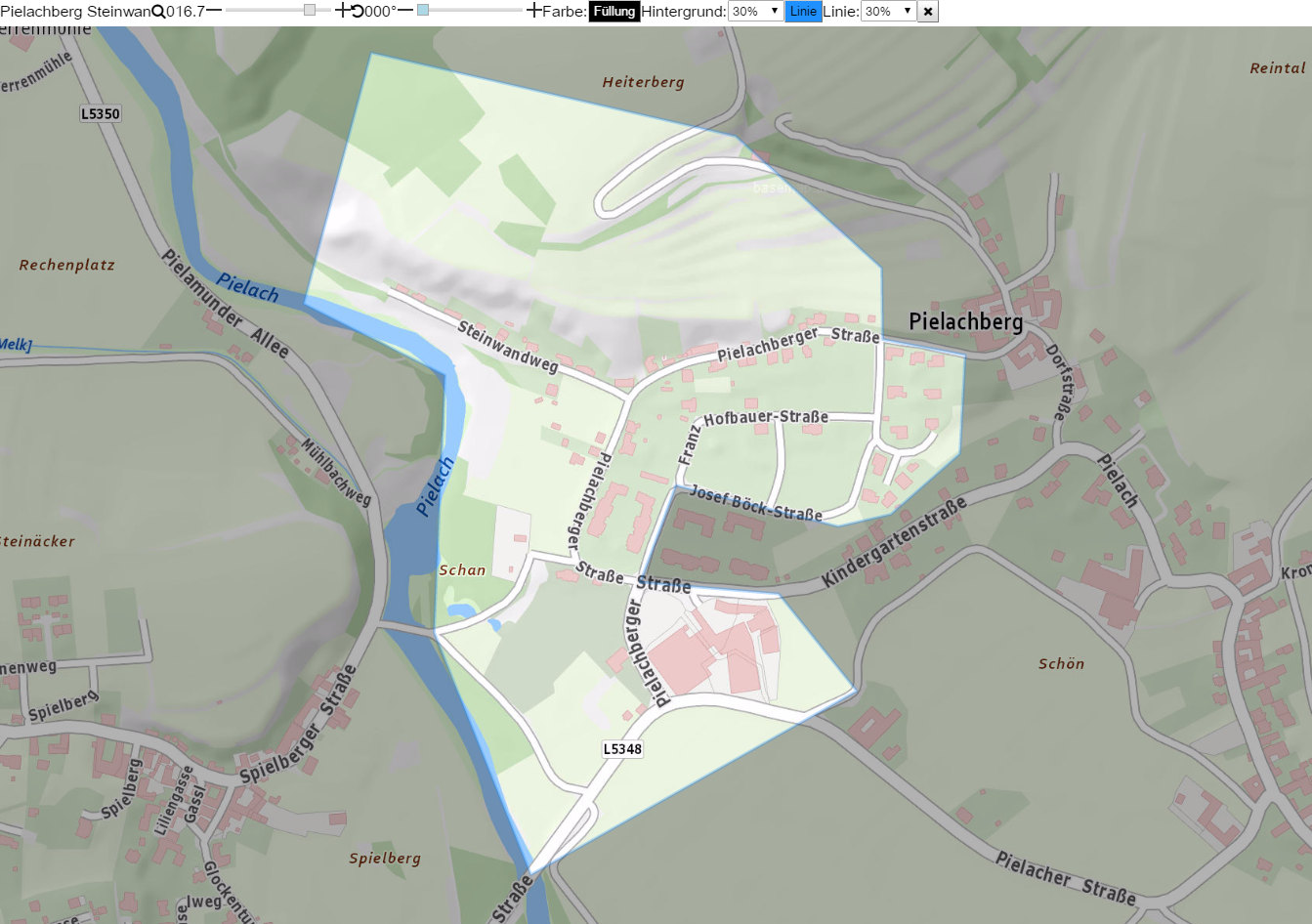Click the L5350 road marker

[101, 113]
